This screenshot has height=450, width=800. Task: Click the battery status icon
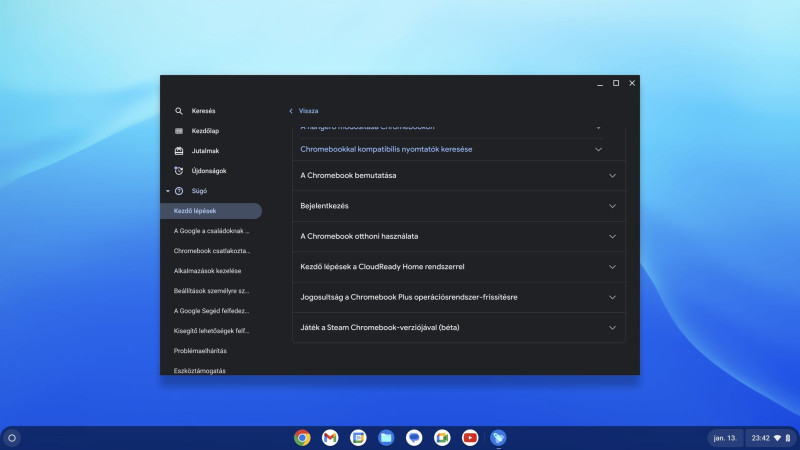[x=788, y=438]
